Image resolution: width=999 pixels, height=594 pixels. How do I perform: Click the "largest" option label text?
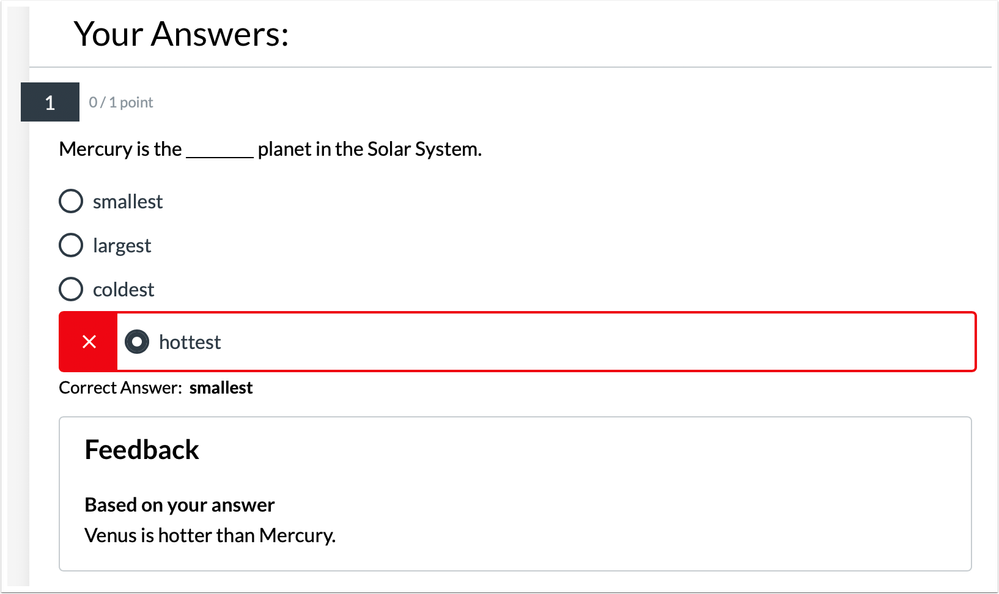[x=122, y=246]
